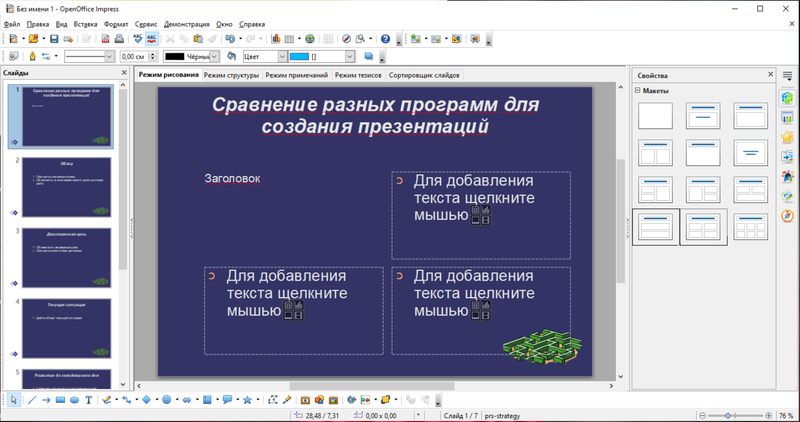The width and height of the screenshot is (800, 422).
Task: Select the Line tool in the drawing toolbar
Action: (32, 400)
